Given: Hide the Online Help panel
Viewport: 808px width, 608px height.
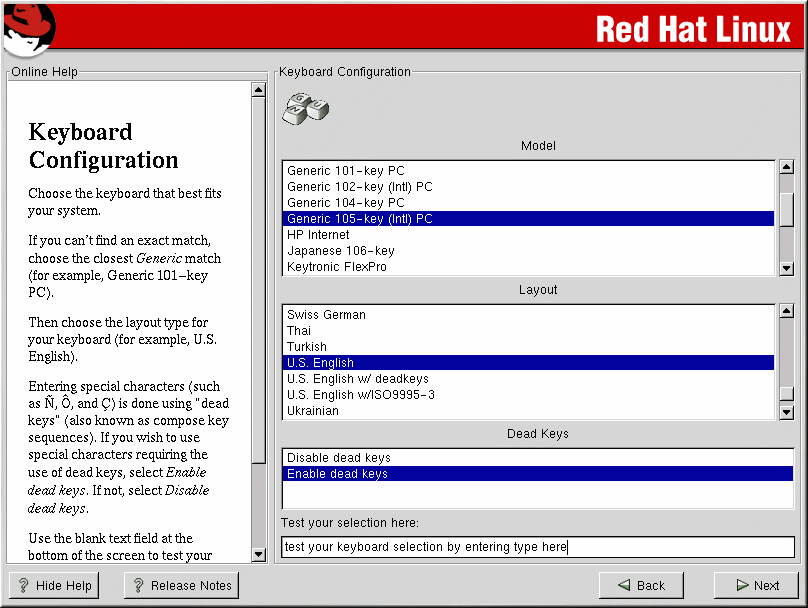Looking at the screenshot, I should (x=55, y=585).
